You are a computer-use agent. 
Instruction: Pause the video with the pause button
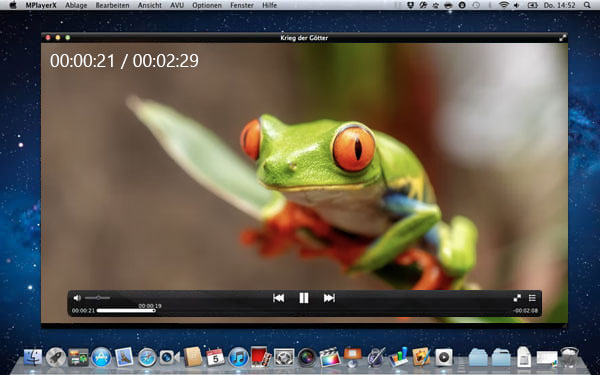304,298
